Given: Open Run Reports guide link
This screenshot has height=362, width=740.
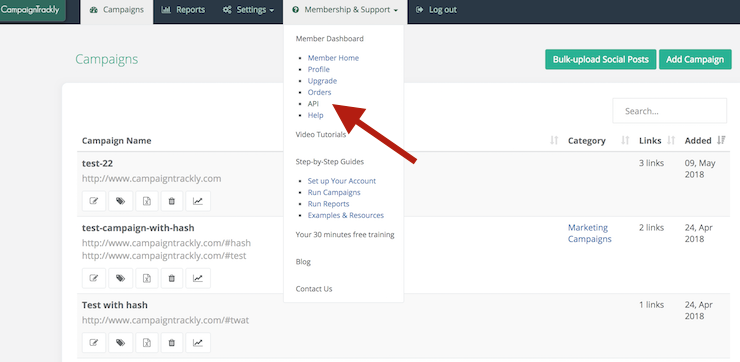Looking at the screenshot, I should coord(328,204).
